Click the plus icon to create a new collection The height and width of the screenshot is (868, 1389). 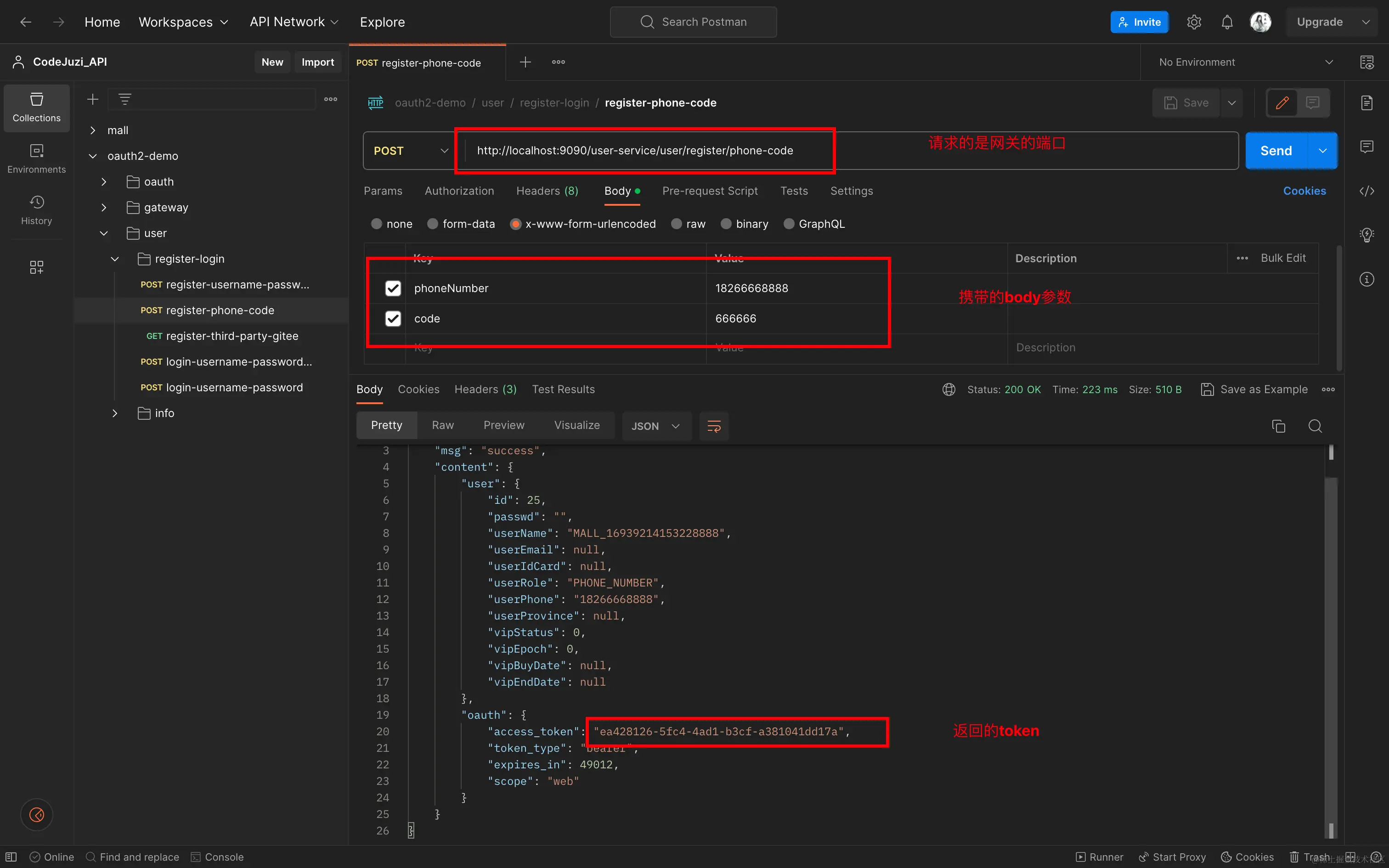click(x=92, y=99)
